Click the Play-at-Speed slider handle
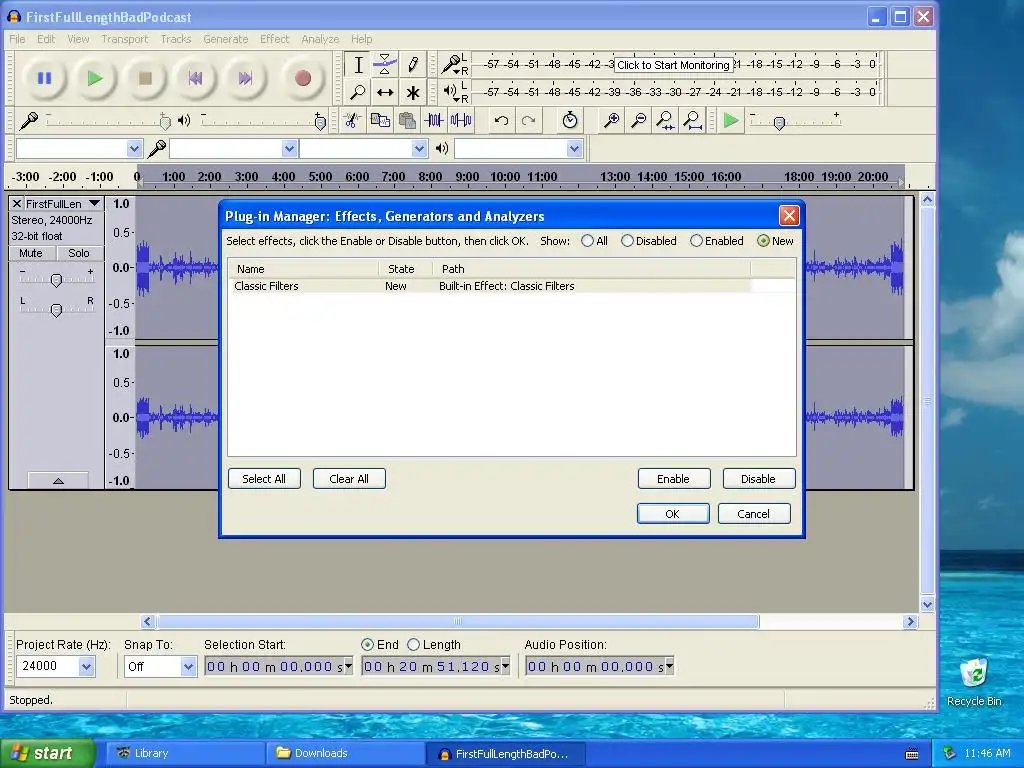 pyautogui.click(x=779, y=123)
